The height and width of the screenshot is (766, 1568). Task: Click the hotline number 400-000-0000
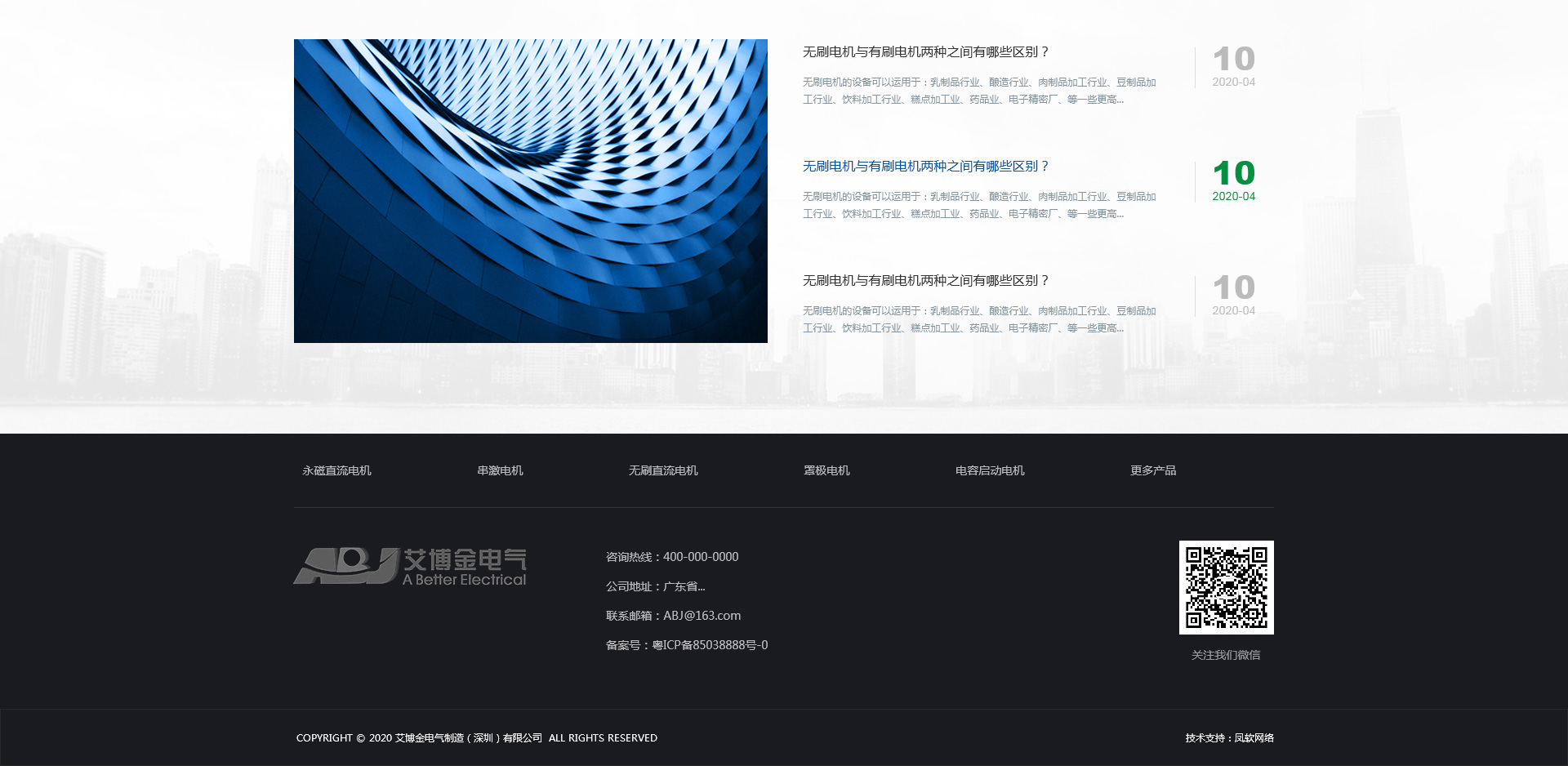700,557
